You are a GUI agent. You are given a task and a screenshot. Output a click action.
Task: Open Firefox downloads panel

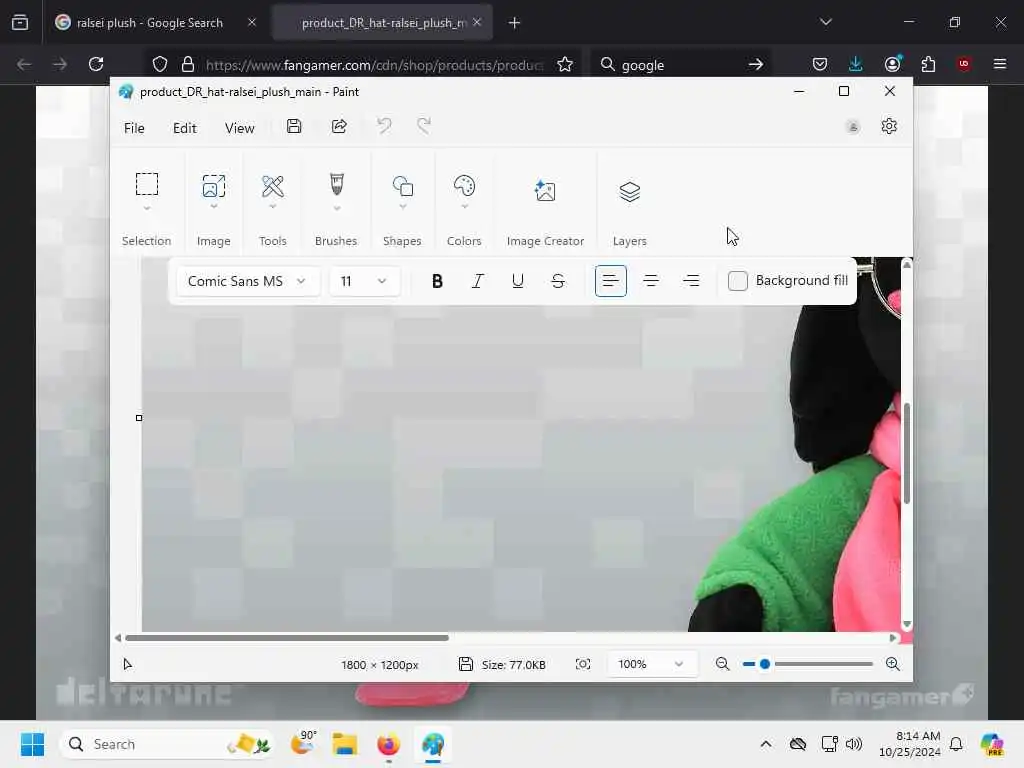coord(856,64)
